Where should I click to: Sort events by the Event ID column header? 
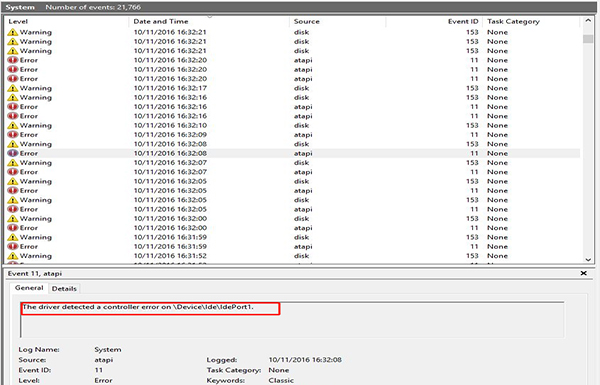(434, 21)
